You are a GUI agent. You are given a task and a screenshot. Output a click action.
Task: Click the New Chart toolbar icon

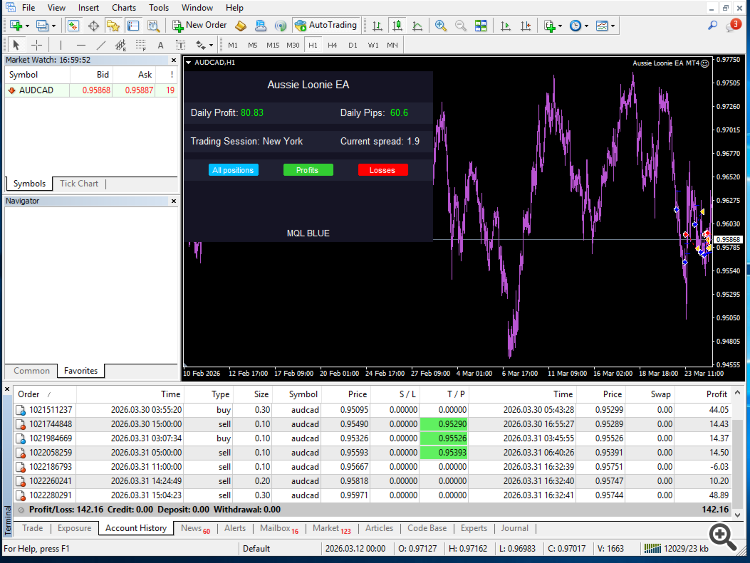(x=16, y=25)
